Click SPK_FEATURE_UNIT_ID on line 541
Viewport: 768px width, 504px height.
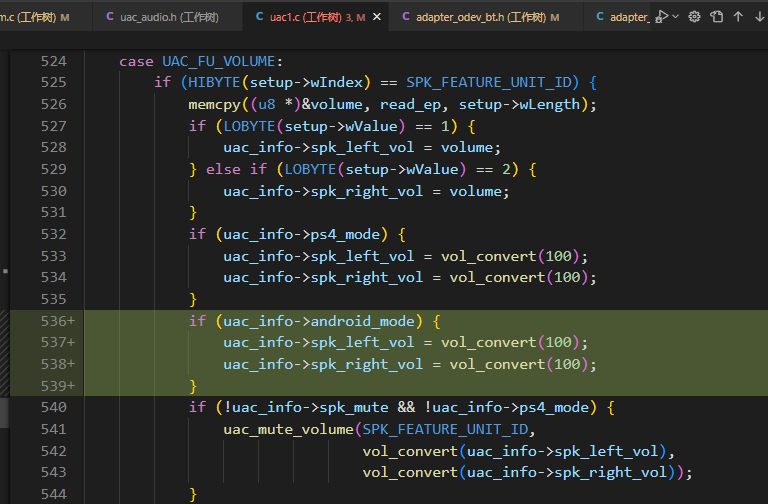(x=445, y=429)
